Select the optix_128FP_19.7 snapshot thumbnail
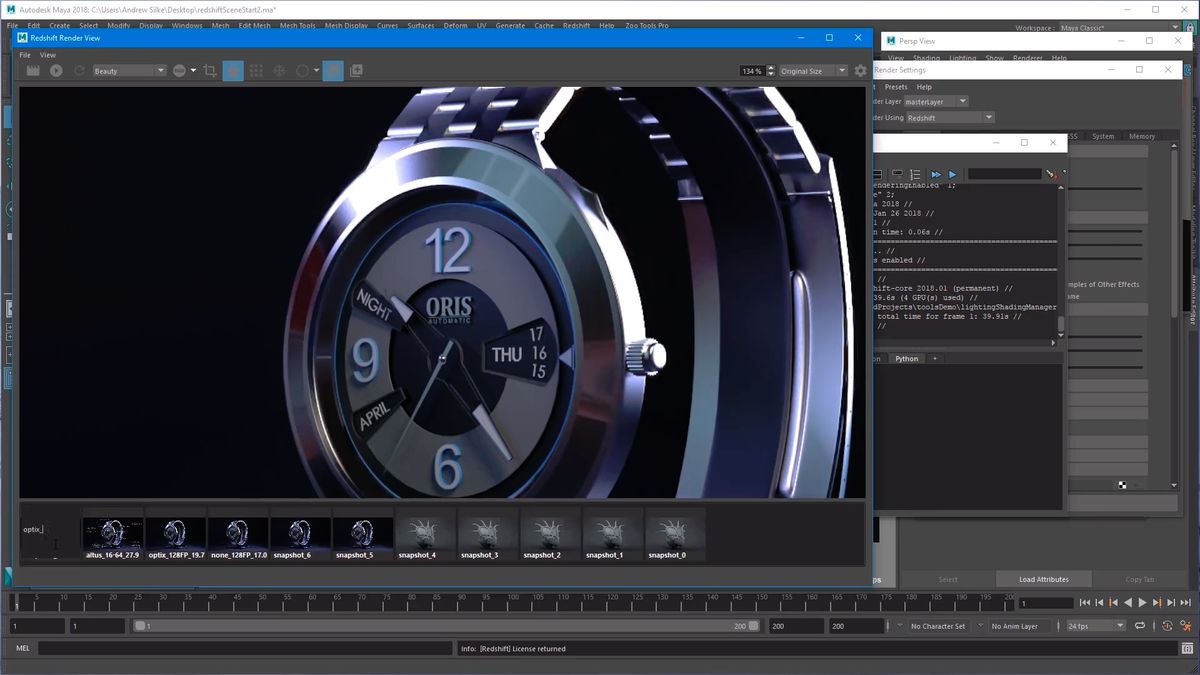This screenshot has width=1200, height=675. click(x=176, y=534)
